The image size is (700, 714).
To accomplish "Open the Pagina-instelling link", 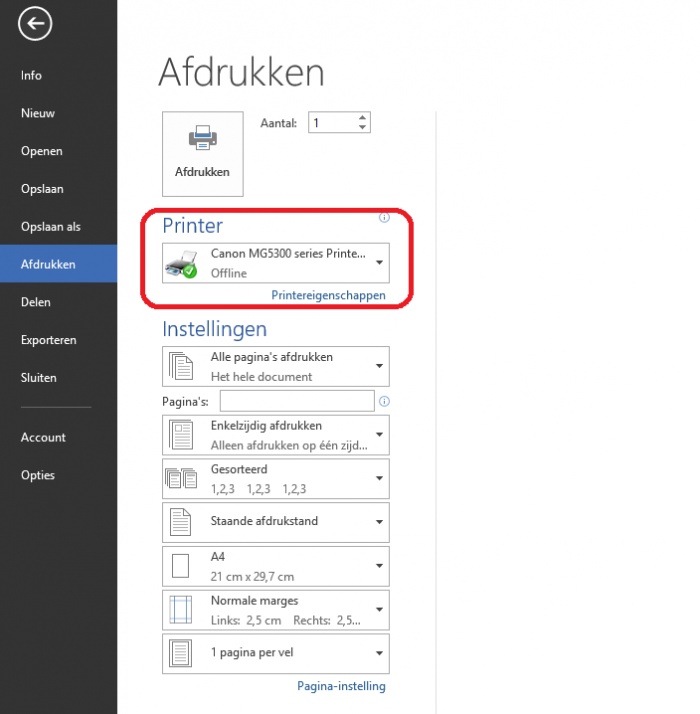I will click(x=341, y=686).
